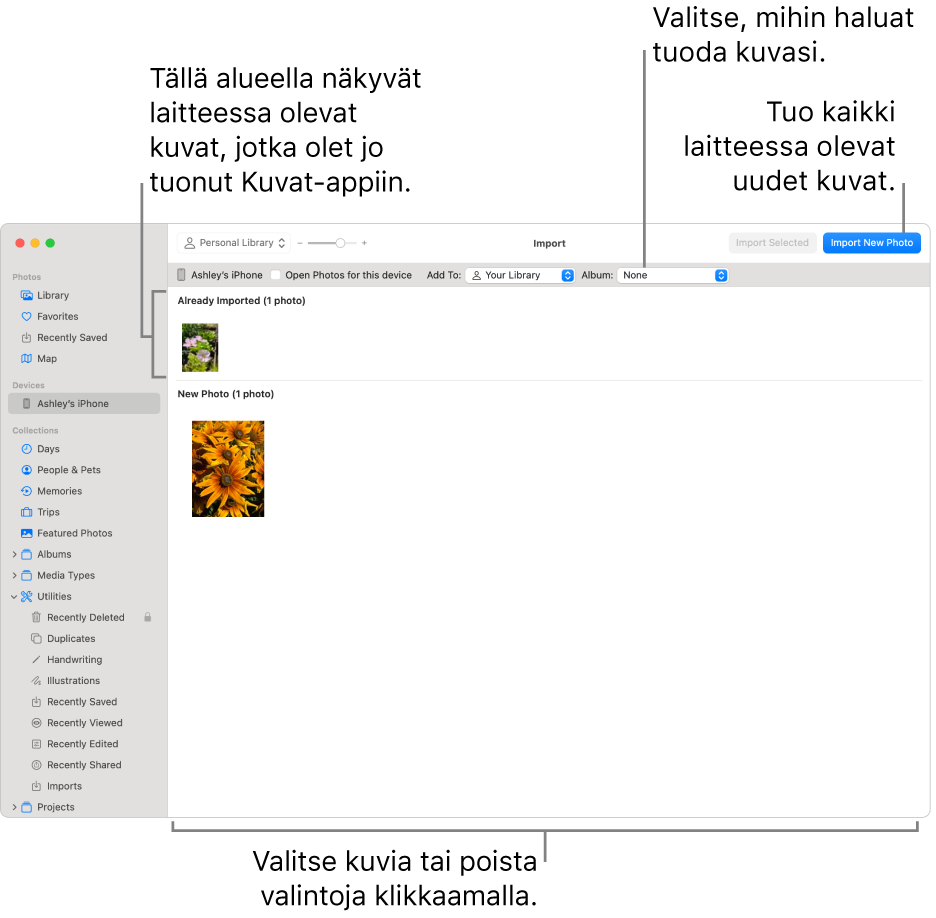
Task: Enable Open Photos for this device checkbox
Action: pyautogui.click(x=276, y=276)
